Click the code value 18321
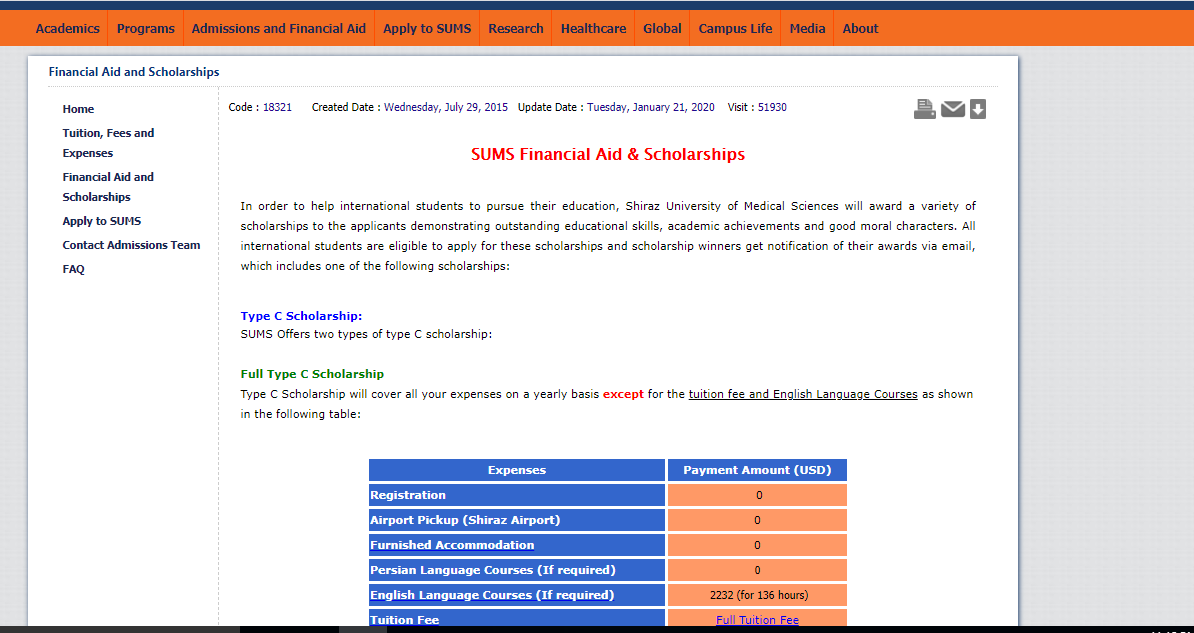Viewport: 1194px width, 633px height. pos(277,107)
